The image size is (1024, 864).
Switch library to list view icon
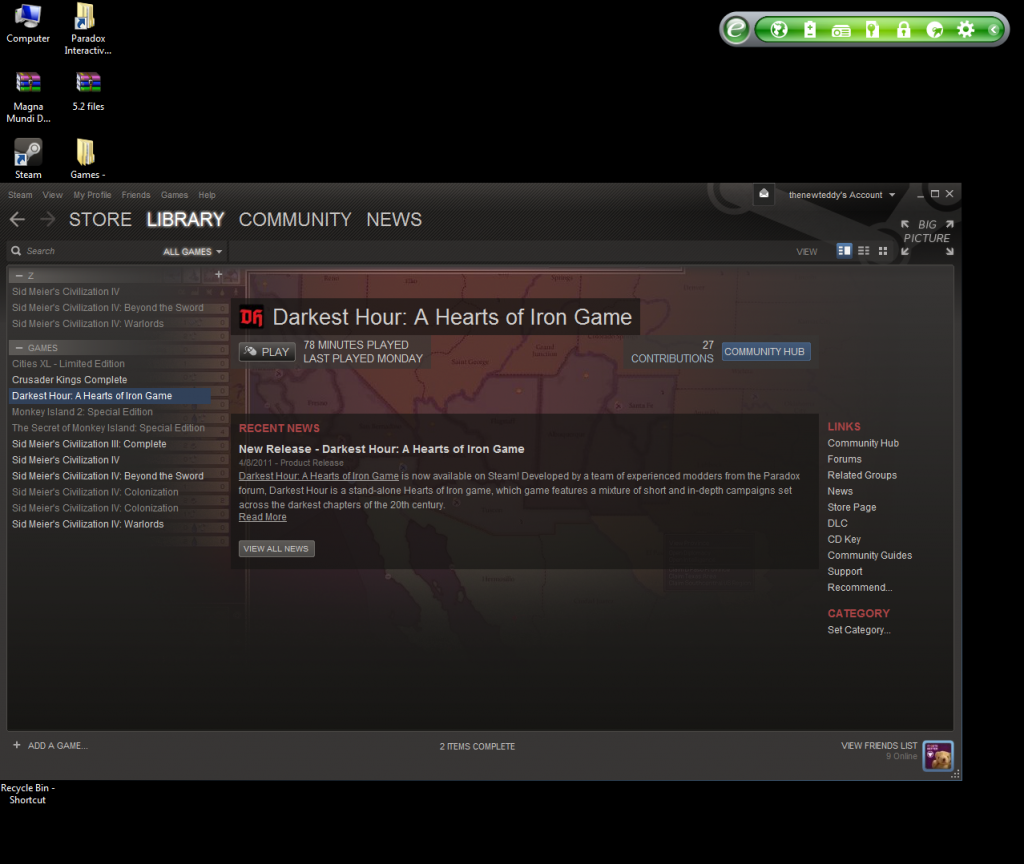864,251
